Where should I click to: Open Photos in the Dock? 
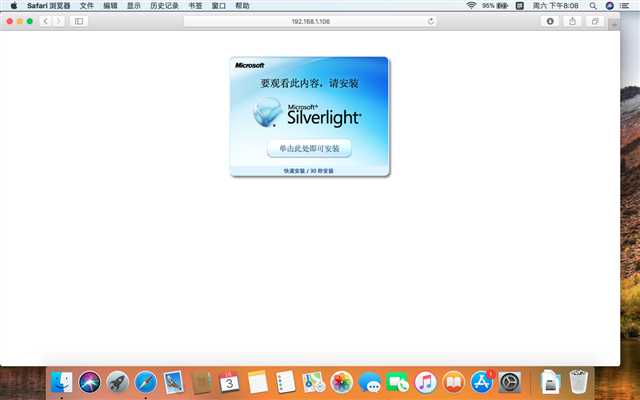342,382
